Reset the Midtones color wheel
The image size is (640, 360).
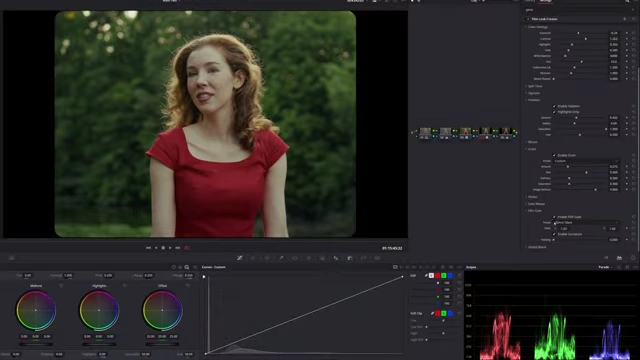coord(61,286)
